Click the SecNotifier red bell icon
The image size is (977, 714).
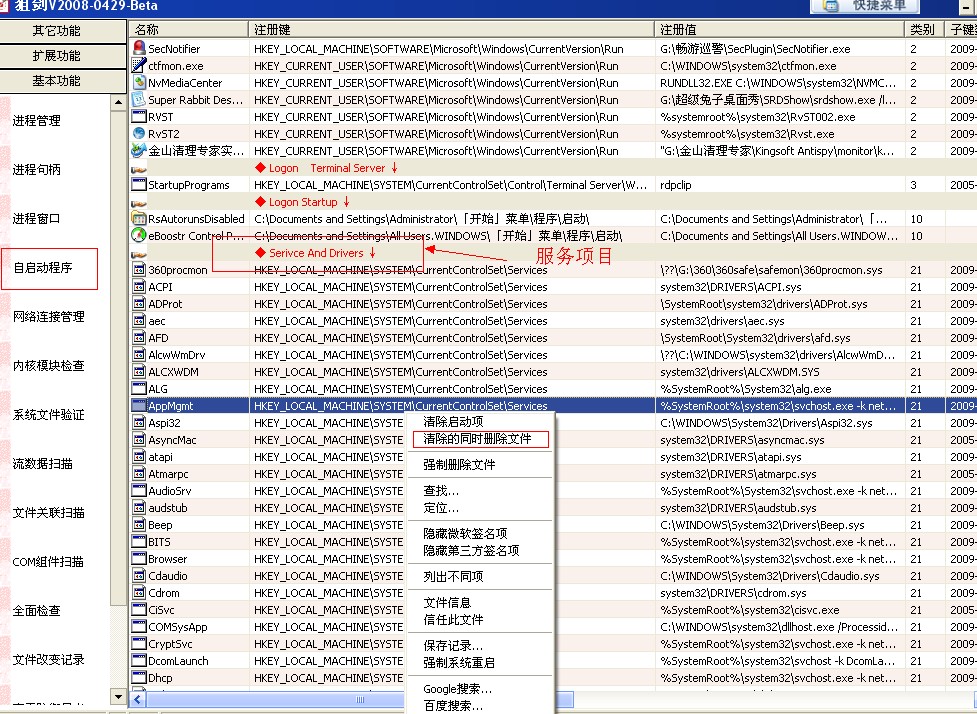tap(139, 48)
